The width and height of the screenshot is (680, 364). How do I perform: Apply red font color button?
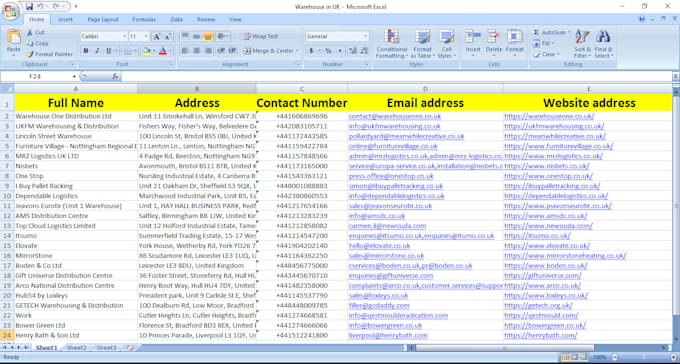(163, 51)
